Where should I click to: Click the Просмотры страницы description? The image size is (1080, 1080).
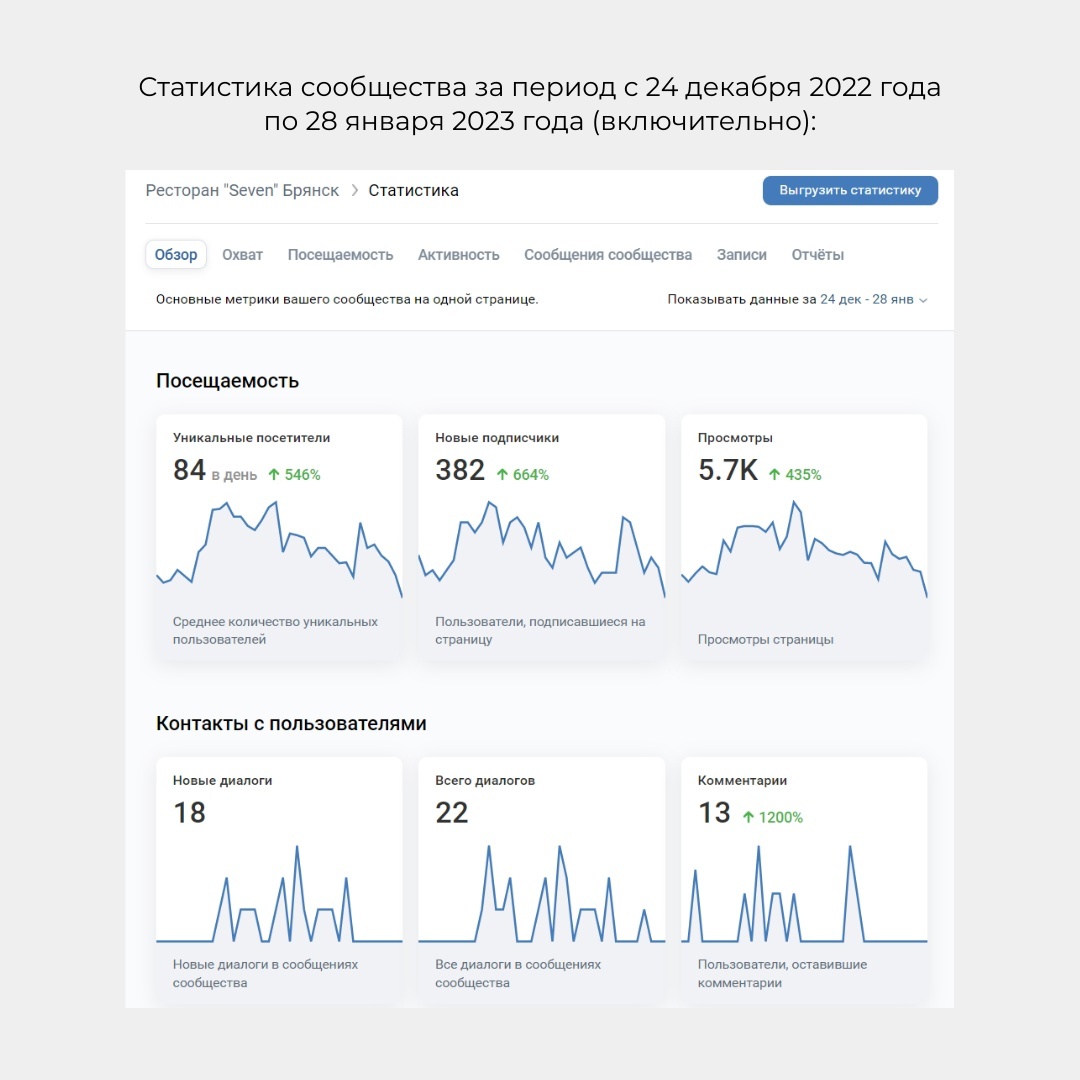pos(765,639)
